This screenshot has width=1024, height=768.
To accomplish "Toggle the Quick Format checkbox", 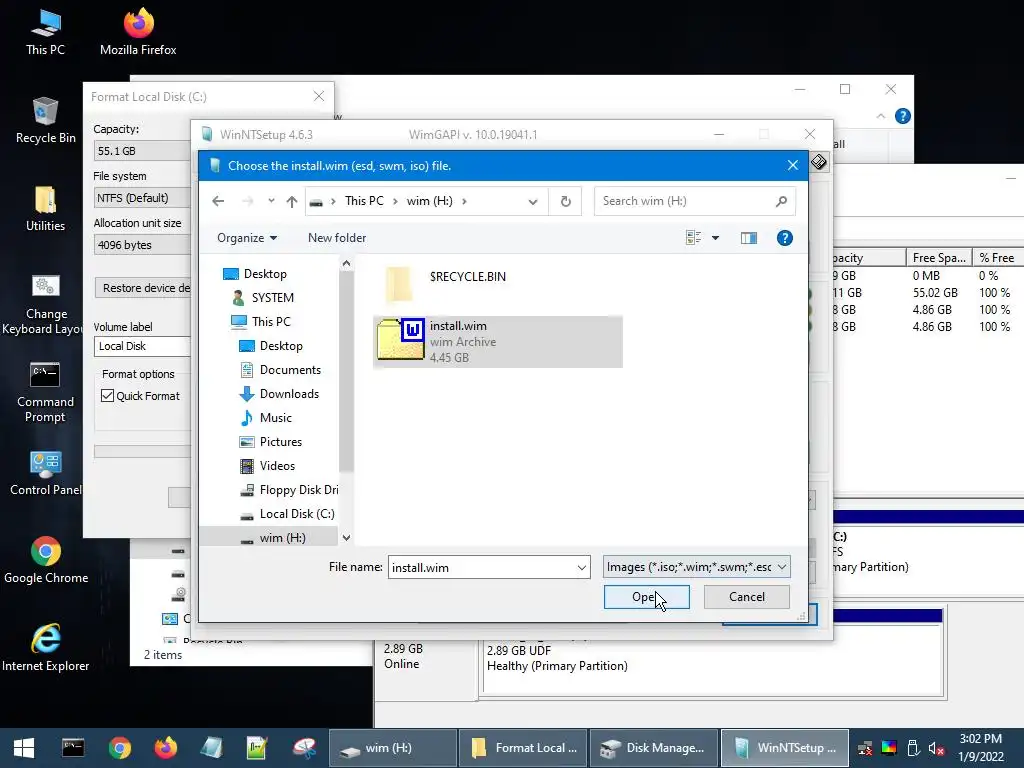I will [x=108, y=396].
